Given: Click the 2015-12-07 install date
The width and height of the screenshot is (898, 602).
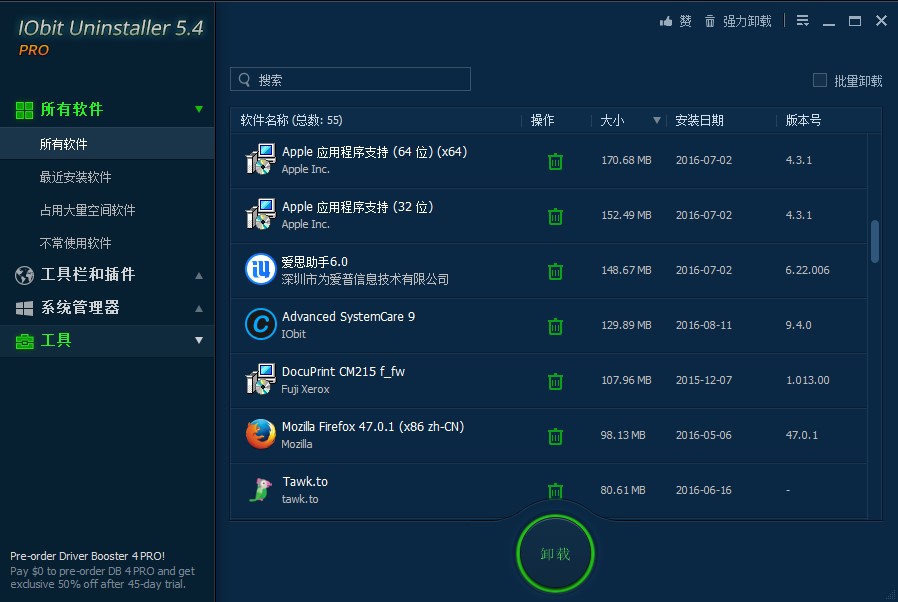Looking at the screenshot, I should point(704,380).
